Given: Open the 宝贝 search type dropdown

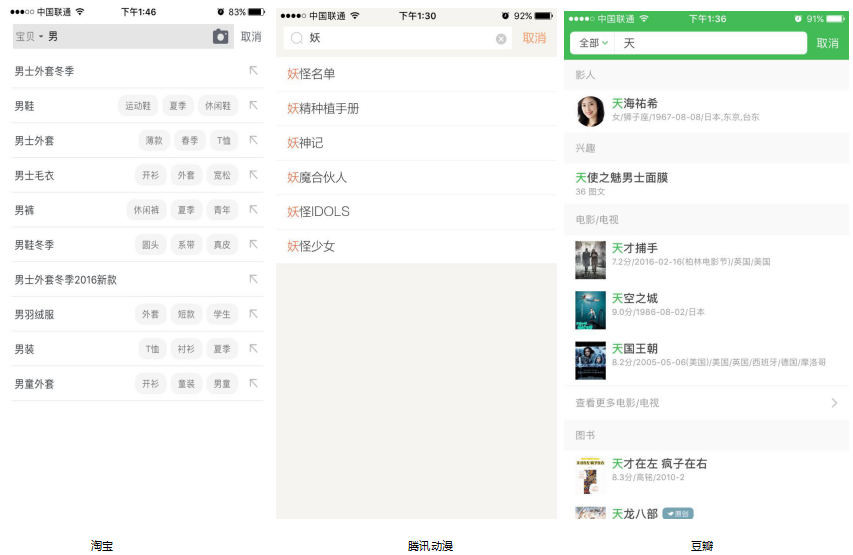Looking at the screenshot, I should [x=29, y=37].
